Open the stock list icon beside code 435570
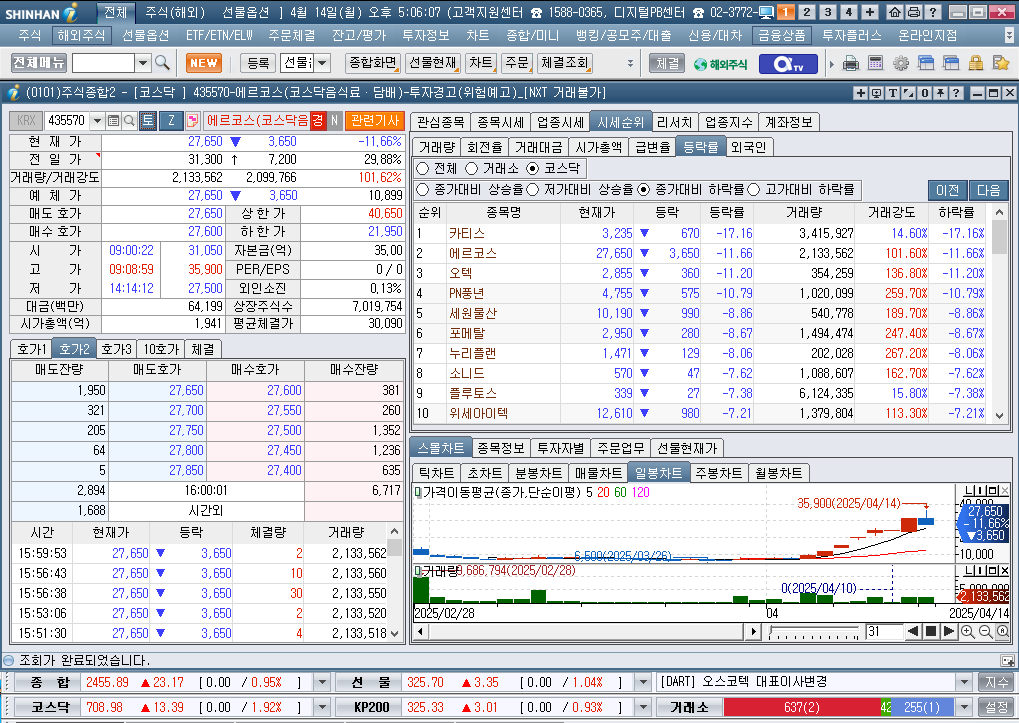The width and height of the screenshot is (1019, 723). 113,120
